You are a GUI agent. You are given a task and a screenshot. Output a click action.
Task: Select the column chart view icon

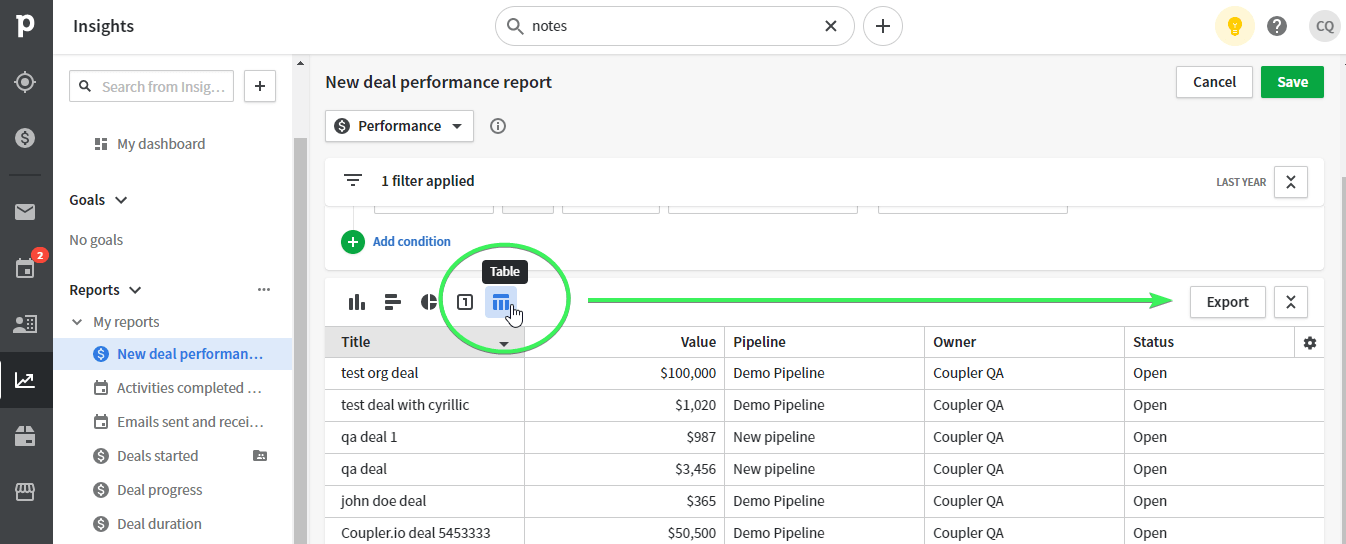point(356,302)
